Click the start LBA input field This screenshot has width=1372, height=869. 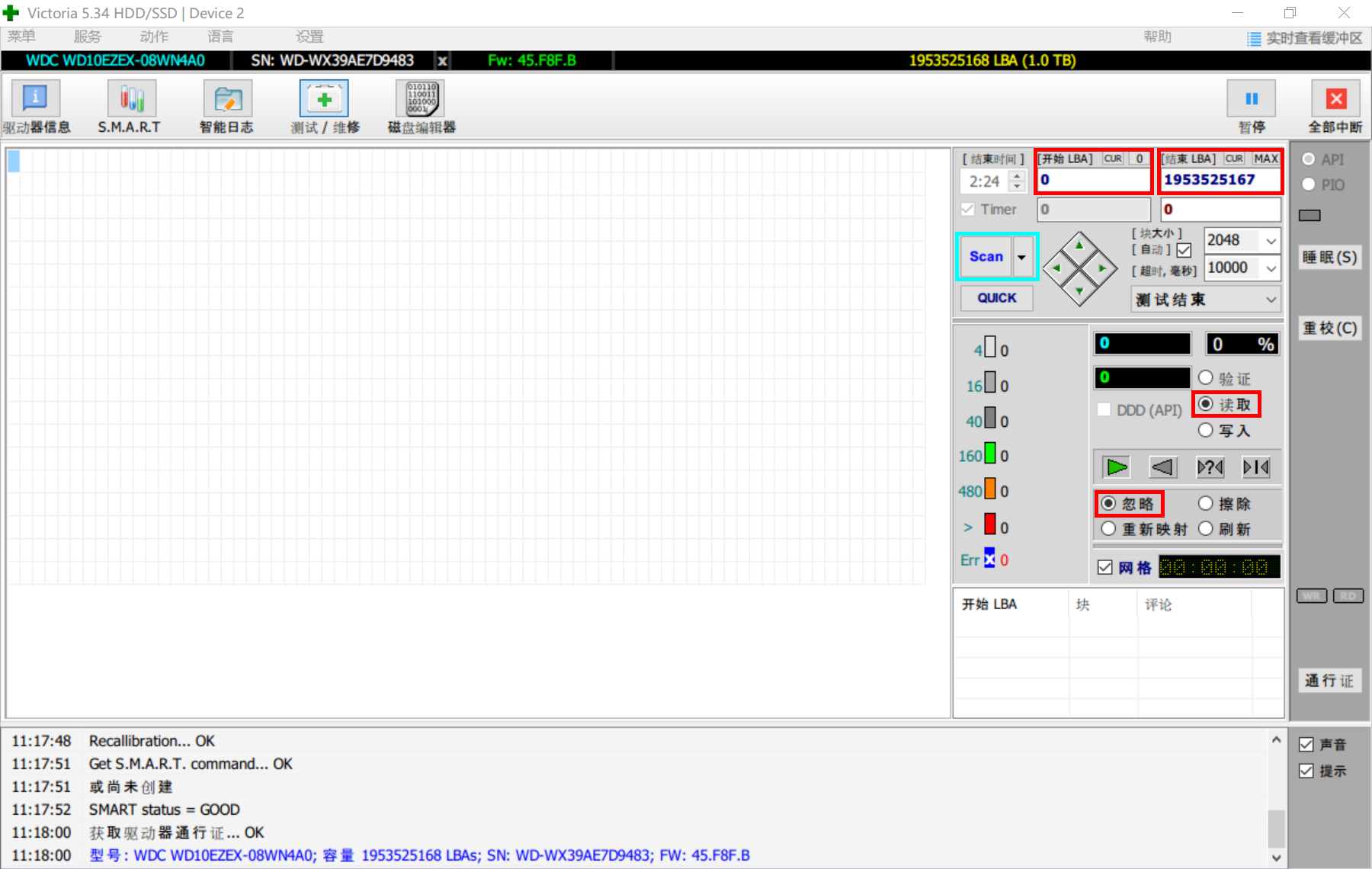tap(1093, 180)
